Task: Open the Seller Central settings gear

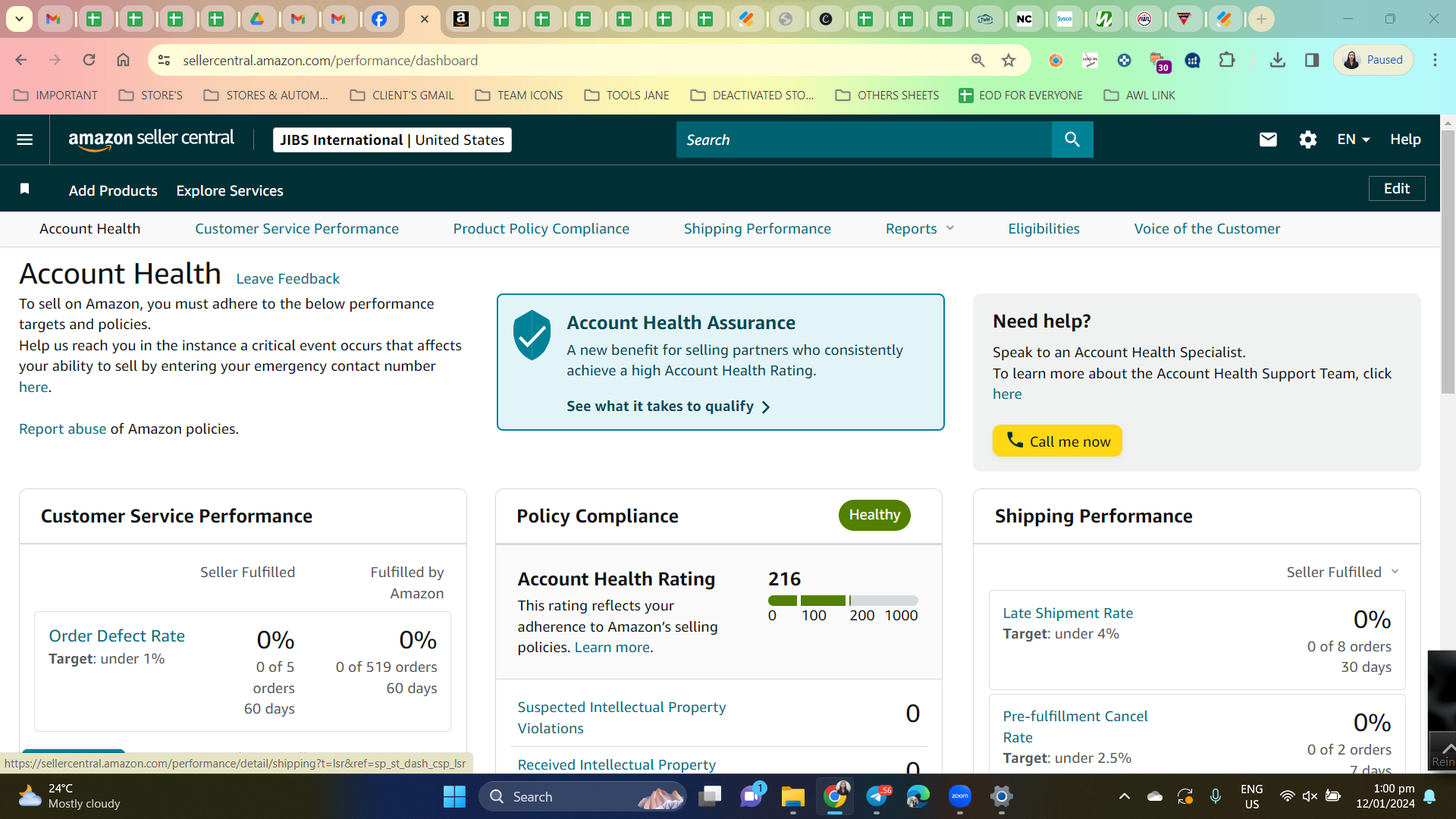Action: [x=1307, y=140]
